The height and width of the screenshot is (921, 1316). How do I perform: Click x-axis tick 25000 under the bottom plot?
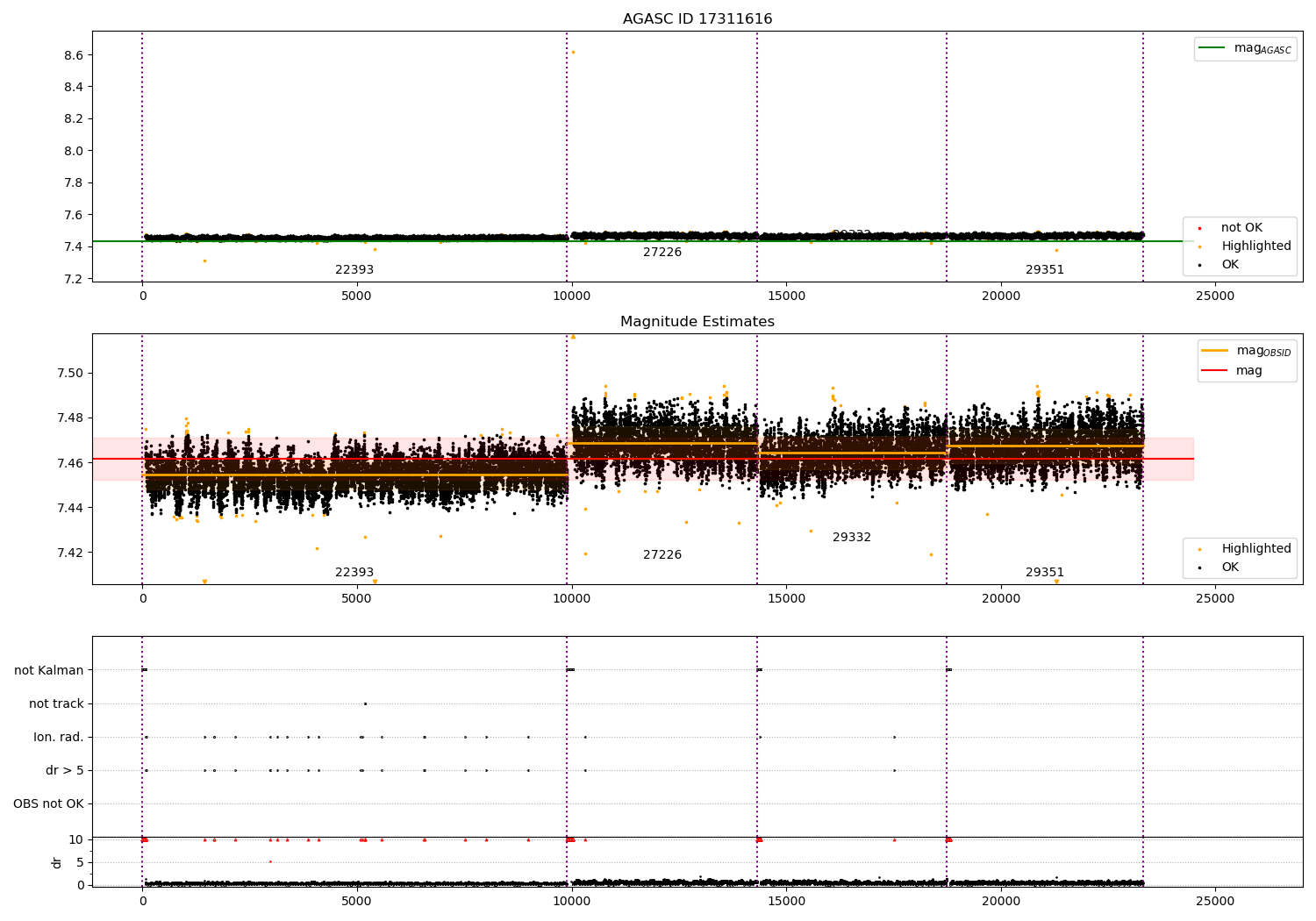pos(1215,901)
